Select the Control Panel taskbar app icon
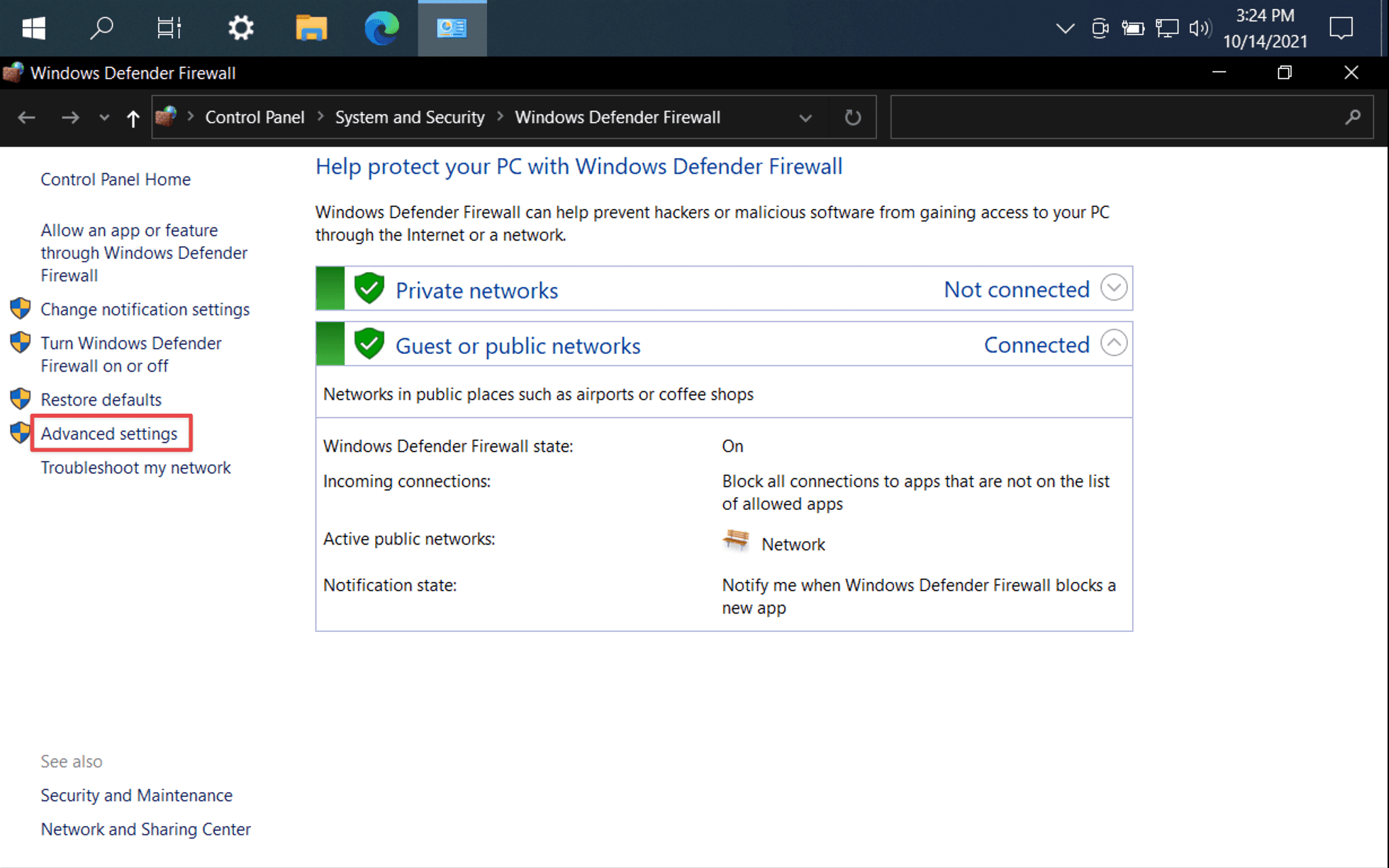The image size is (1389, 868). (452, 28)
